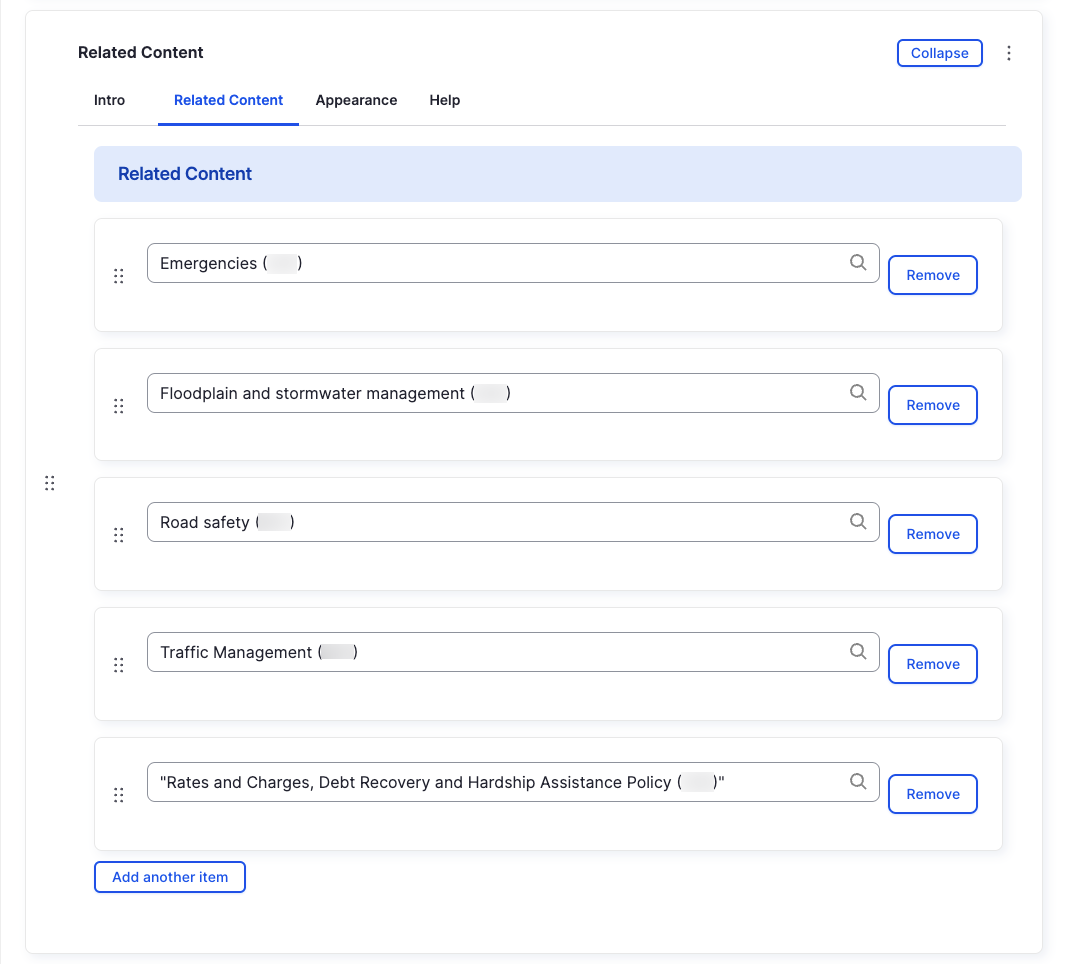
Task: Click the Related Content section header banner
Action: [557, 173]
